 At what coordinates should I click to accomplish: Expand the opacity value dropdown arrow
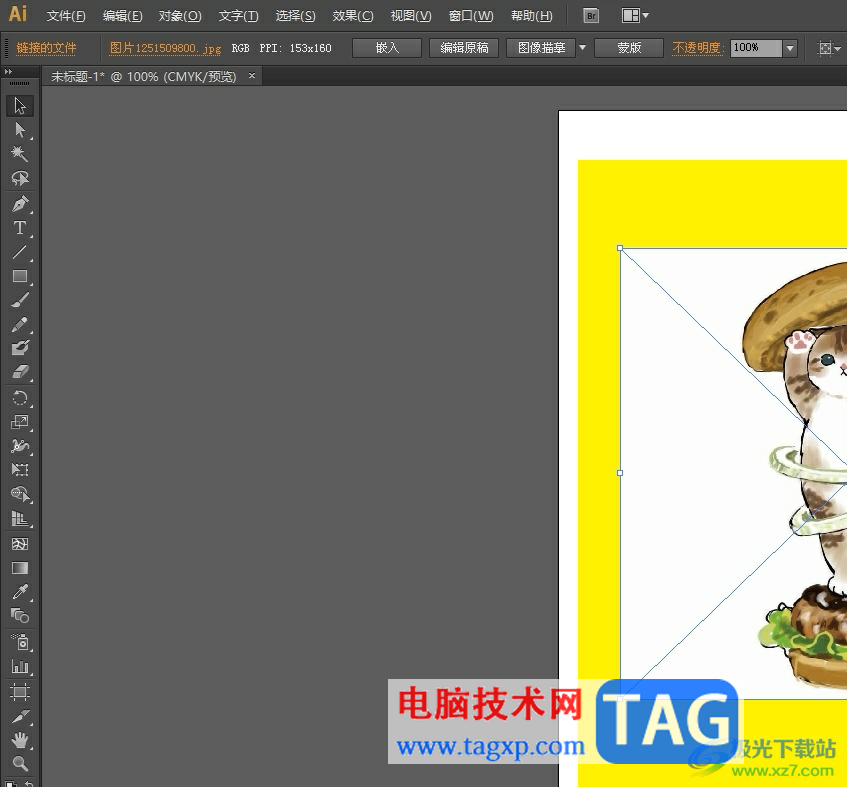(x=790, y=48)
